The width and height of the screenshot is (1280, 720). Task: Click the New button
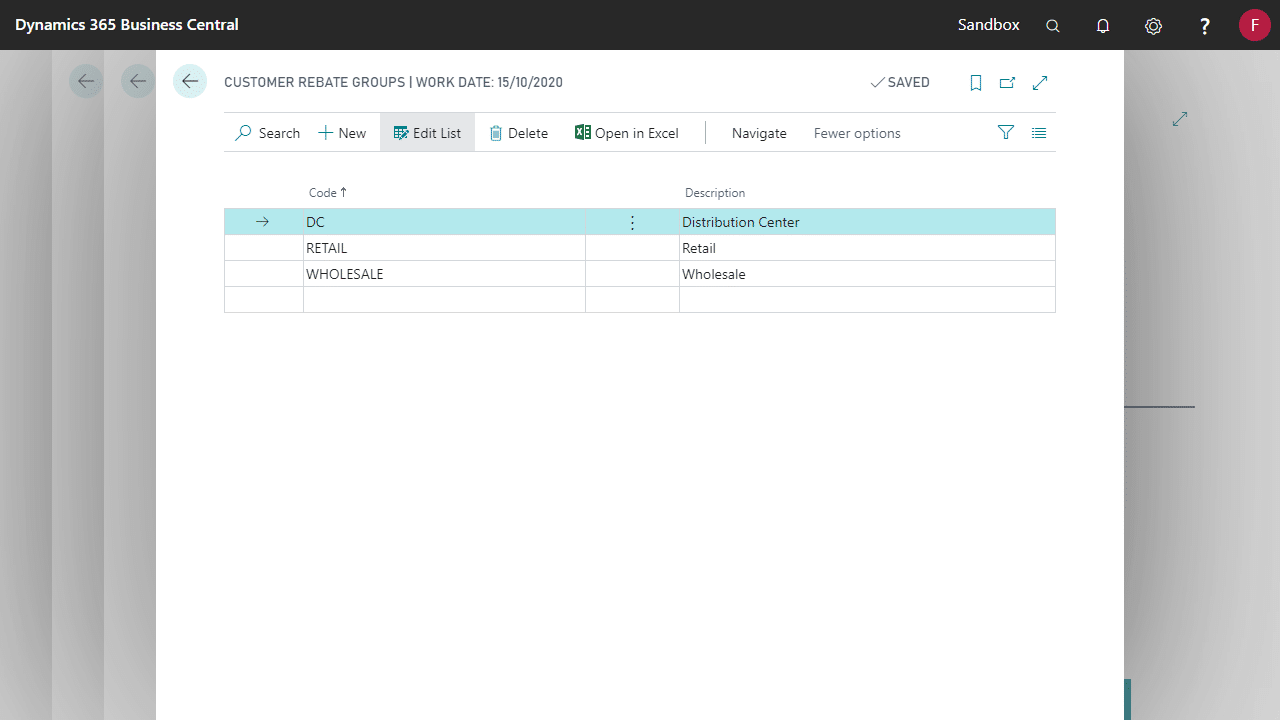(x=342, y=133)
